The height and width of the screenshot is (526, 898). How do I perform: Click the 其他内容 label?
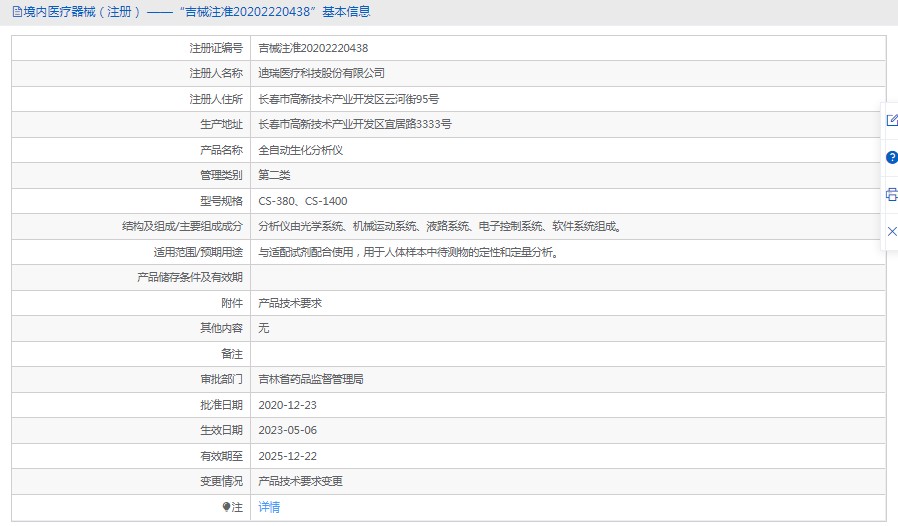coord(221,328)
